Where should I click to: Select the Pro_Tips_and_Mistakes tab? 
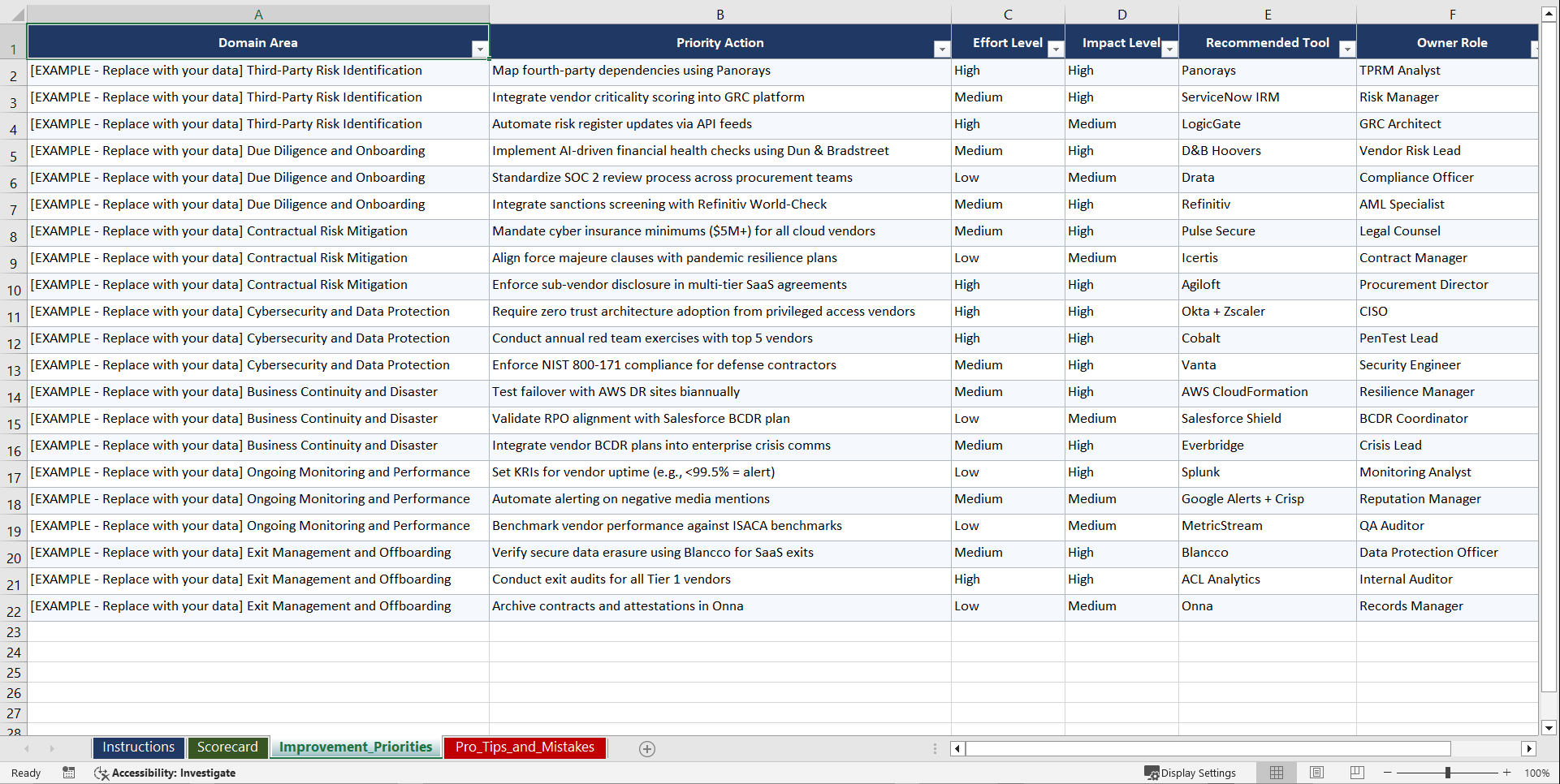(x=524, y=747)
